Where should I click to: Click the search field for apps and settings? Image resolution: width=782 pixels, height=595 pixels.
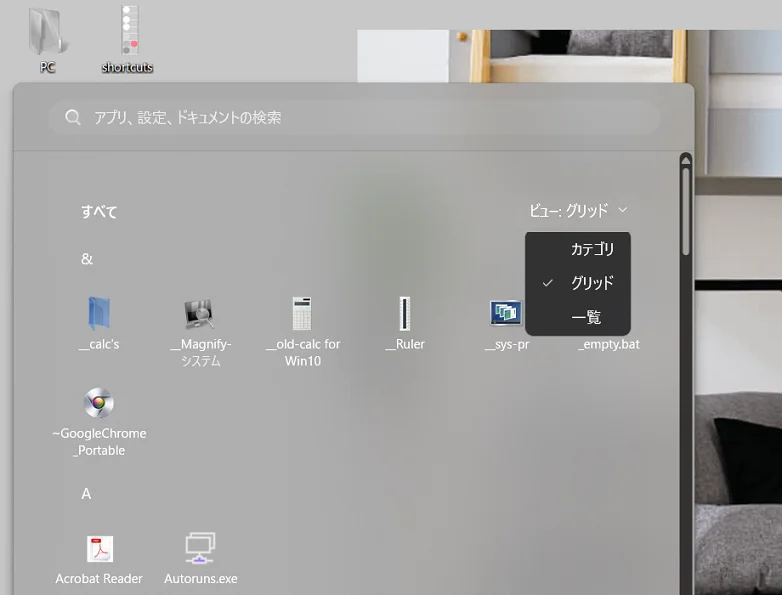click(360, 117)
